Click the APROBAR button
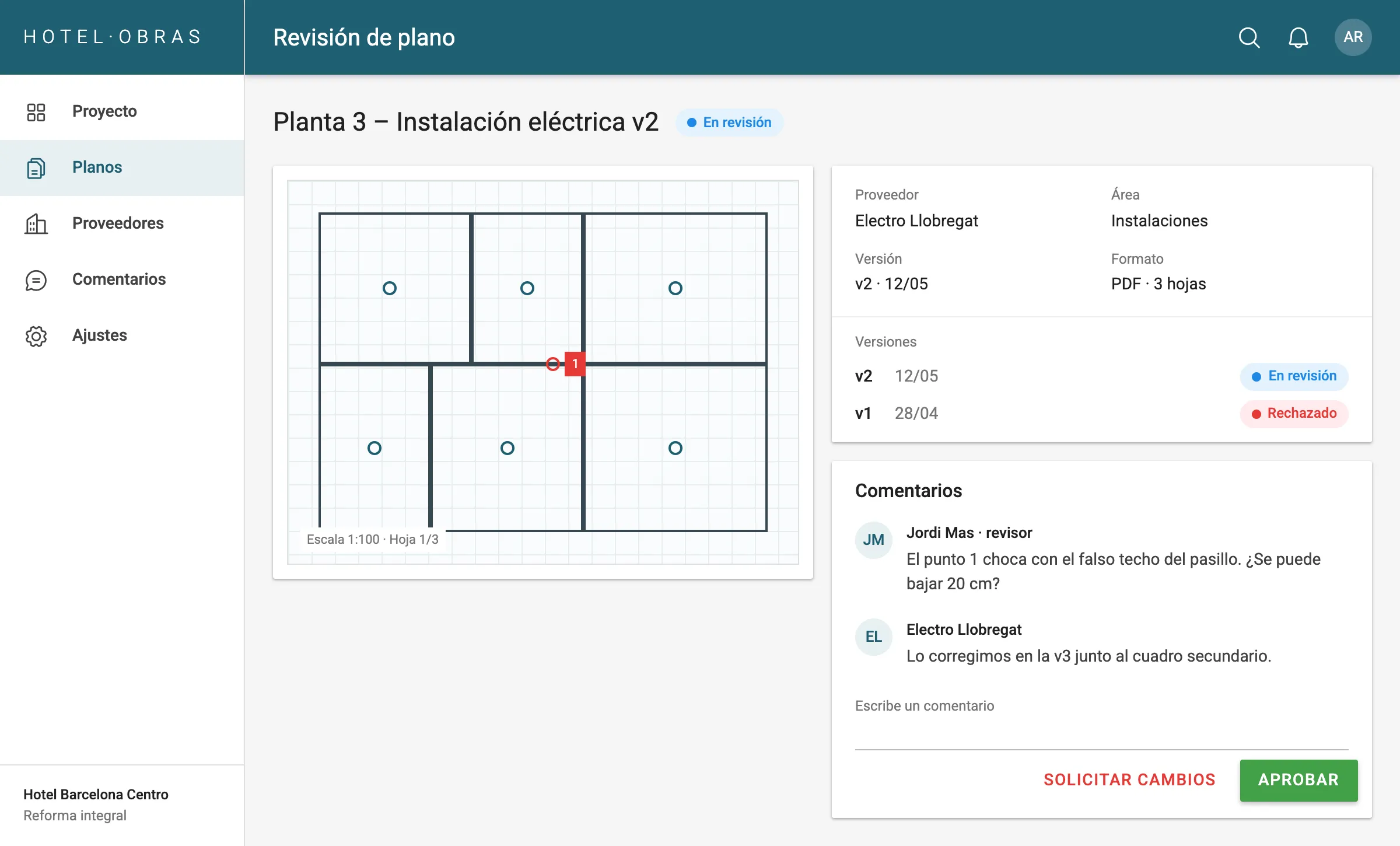The image size is (1400, 846). pos(1298,780)
